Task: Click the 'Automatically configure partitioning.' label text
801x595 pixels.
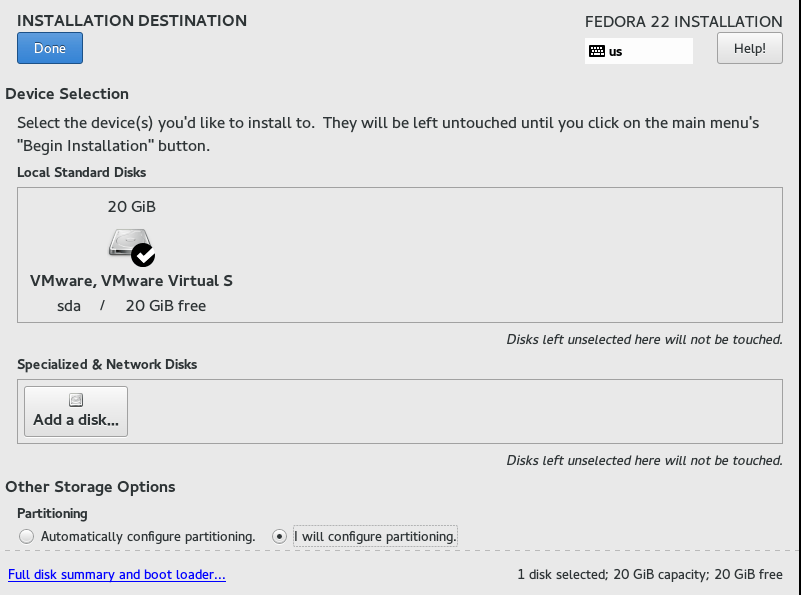Action: coord(148,536)
